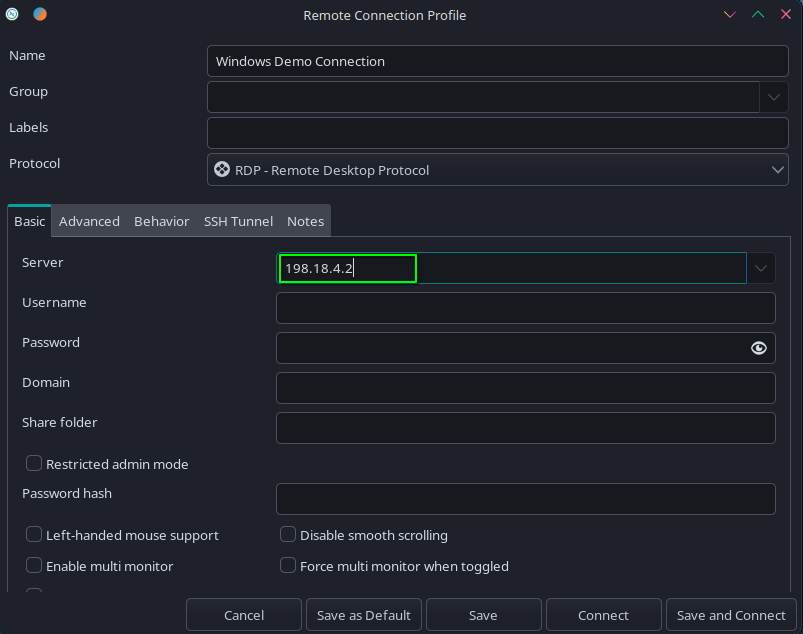Open the Server history dropdown arrow
The height and width of the screenshot is (634, 803).
click(x=761, y=268)
